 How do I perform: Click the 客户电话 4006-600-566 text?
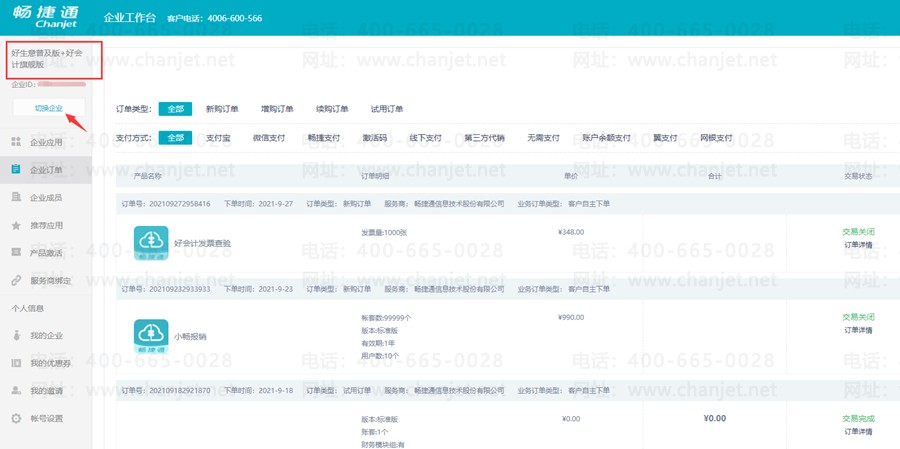coord(214,18)
